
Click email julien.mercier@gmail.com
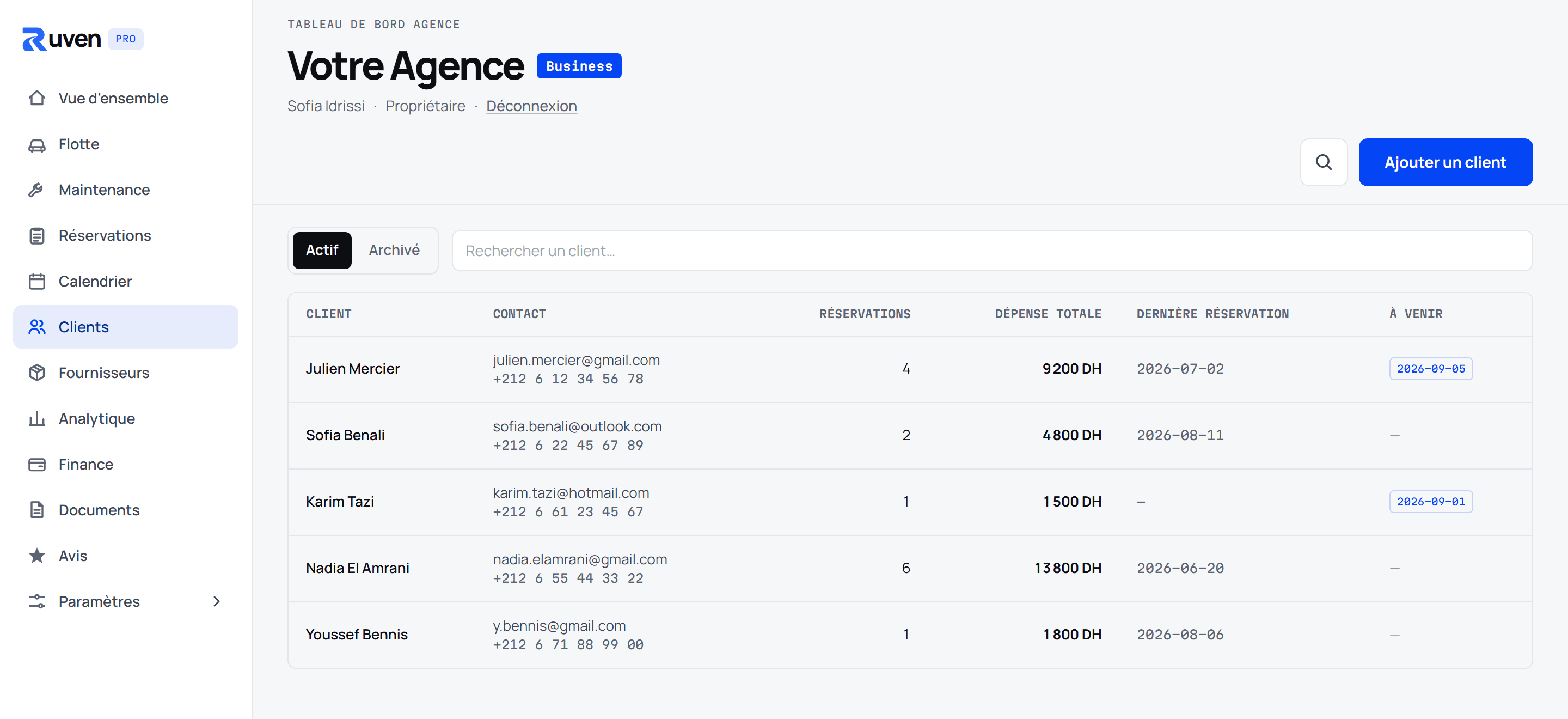[576, 360]
